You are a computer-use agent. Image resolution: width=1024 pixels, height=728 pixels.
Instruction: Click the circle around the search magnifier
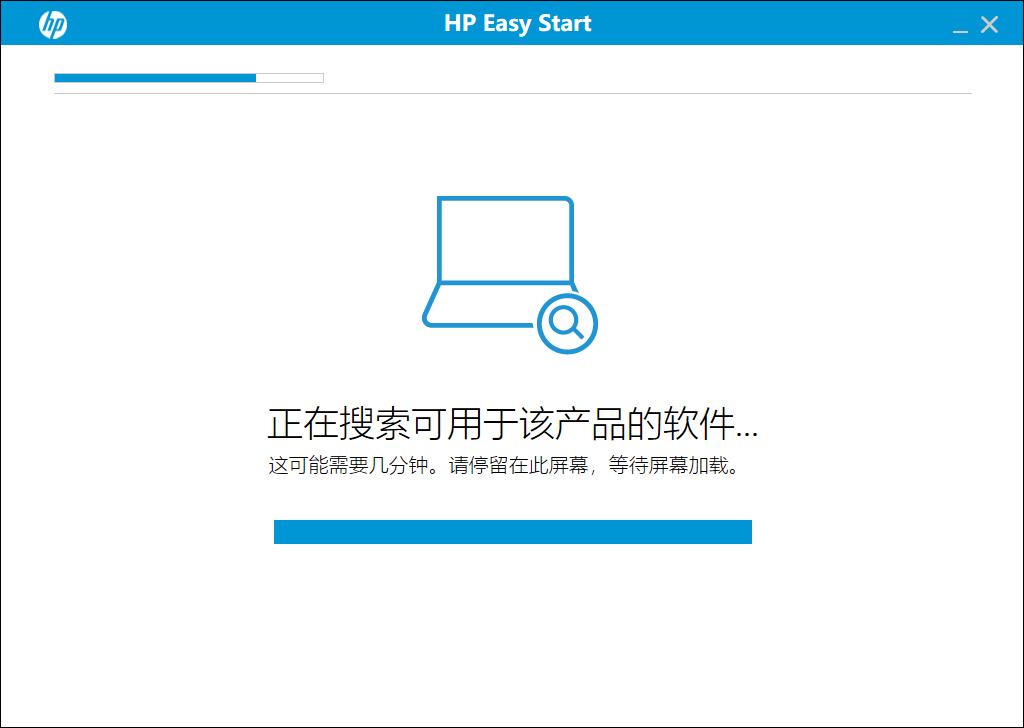[x=566, y=322]
